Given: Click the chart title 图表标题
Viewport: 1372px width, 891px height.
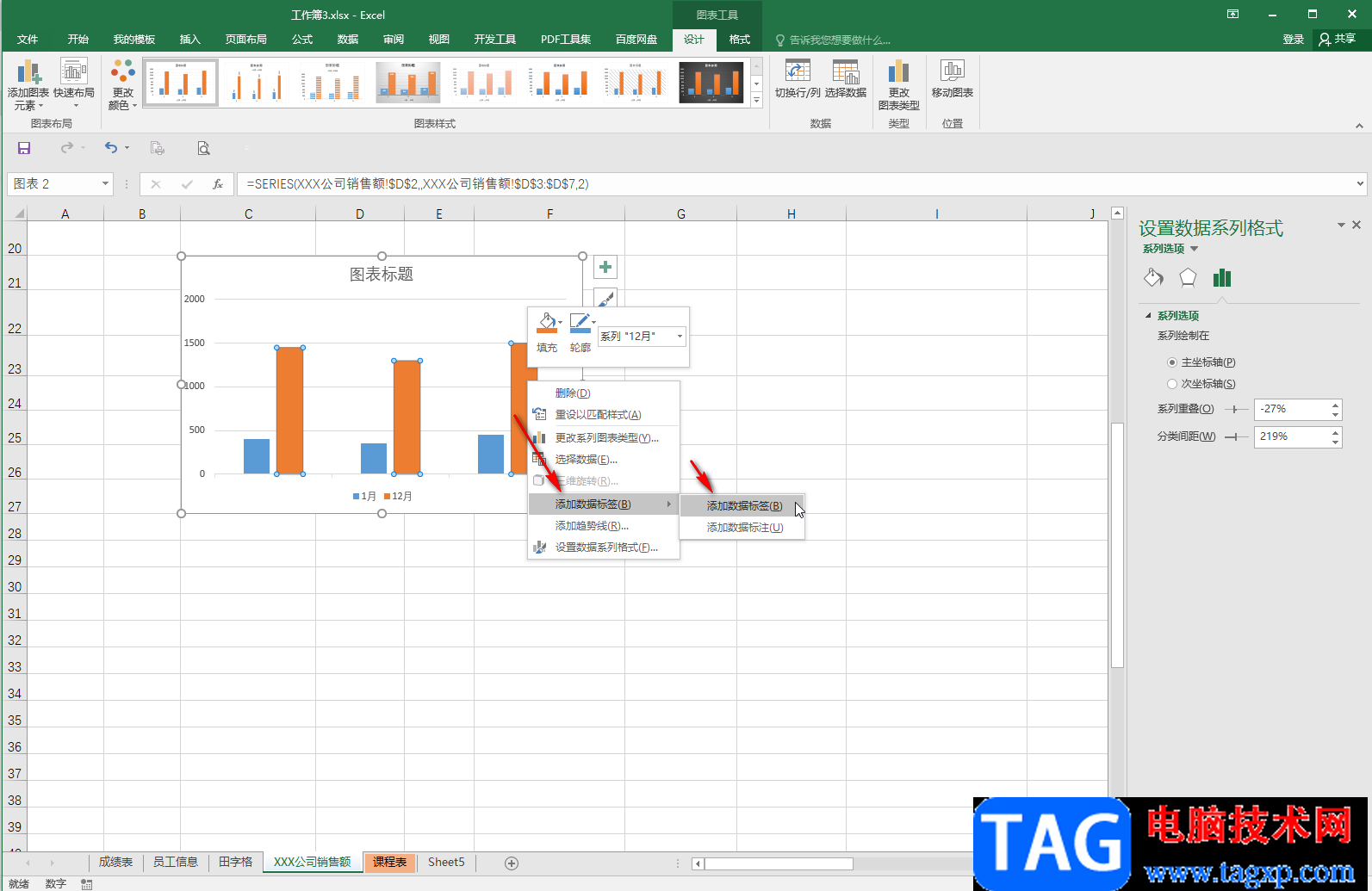Looking at the screenshot, I should [382, 274].
